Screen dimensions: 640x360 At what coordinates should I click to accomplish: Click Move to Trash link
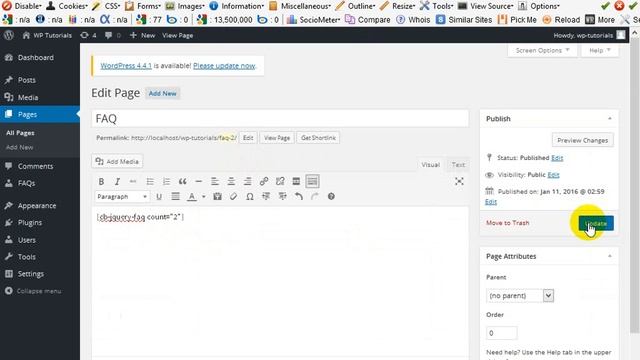pos(507,223)
